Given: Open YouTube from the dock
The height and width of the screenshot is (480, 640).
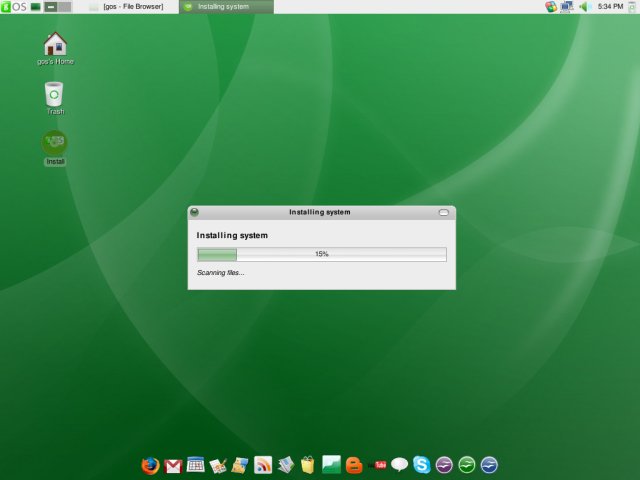Looking at the screenshot, I should tap(378, 465).
